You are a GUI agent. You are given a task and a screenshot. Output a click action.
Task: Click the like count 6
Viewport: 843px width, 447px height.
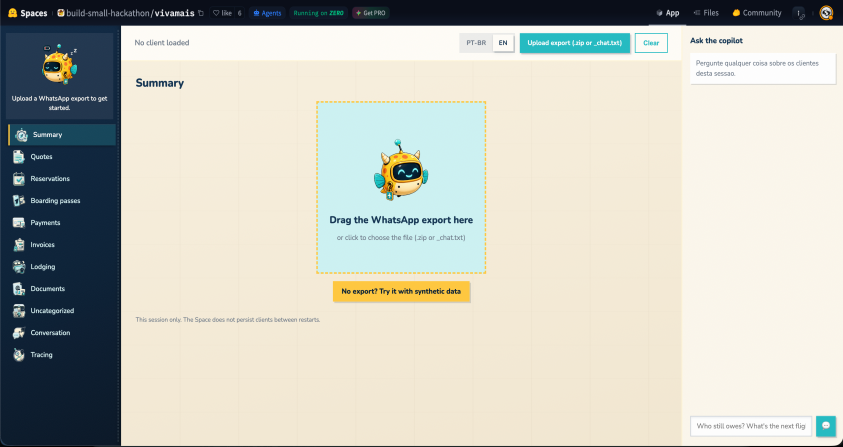tap(240, 13)
